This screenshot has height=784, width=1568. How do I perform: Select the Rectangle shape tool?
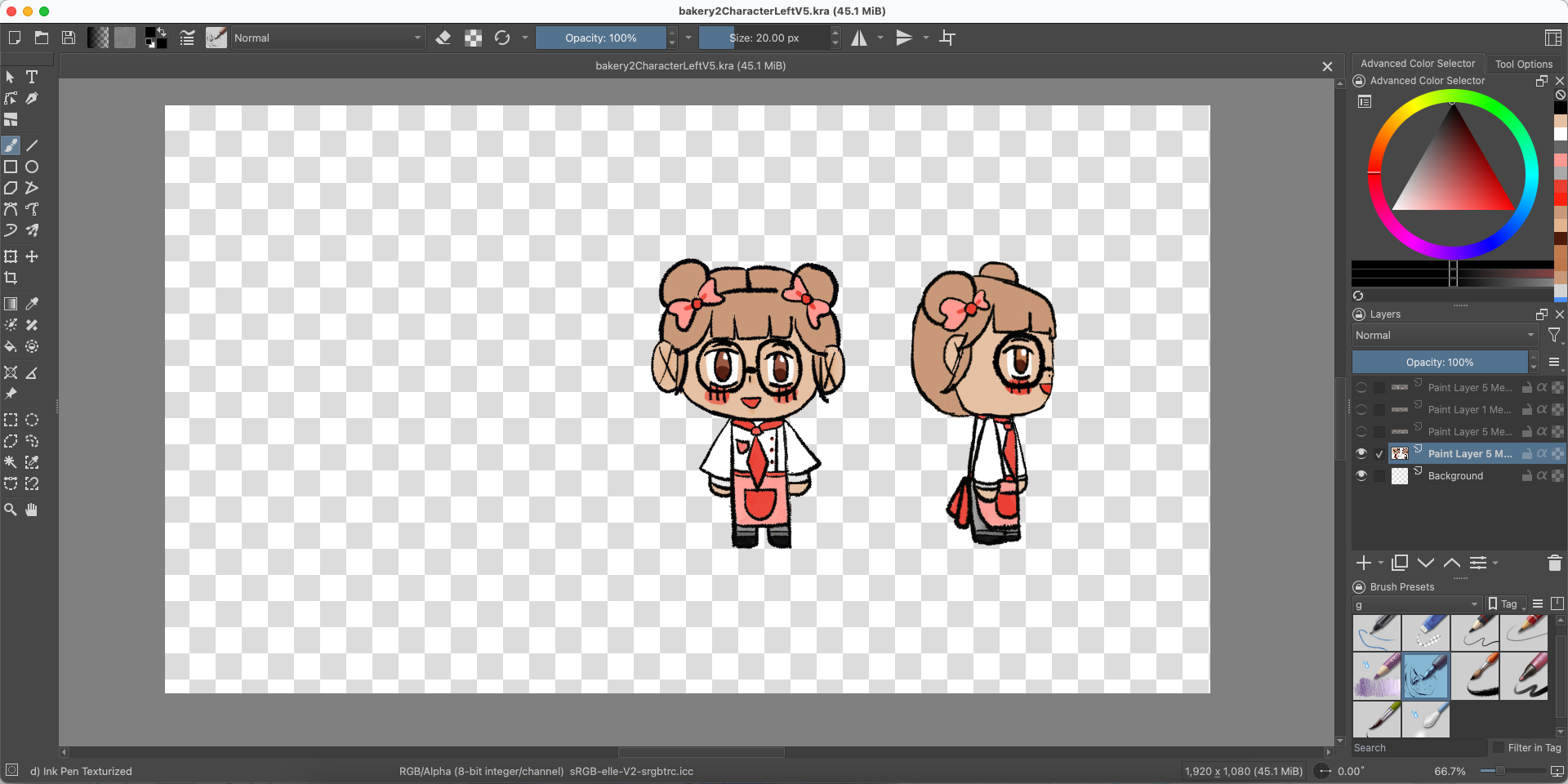pos(11,167)
